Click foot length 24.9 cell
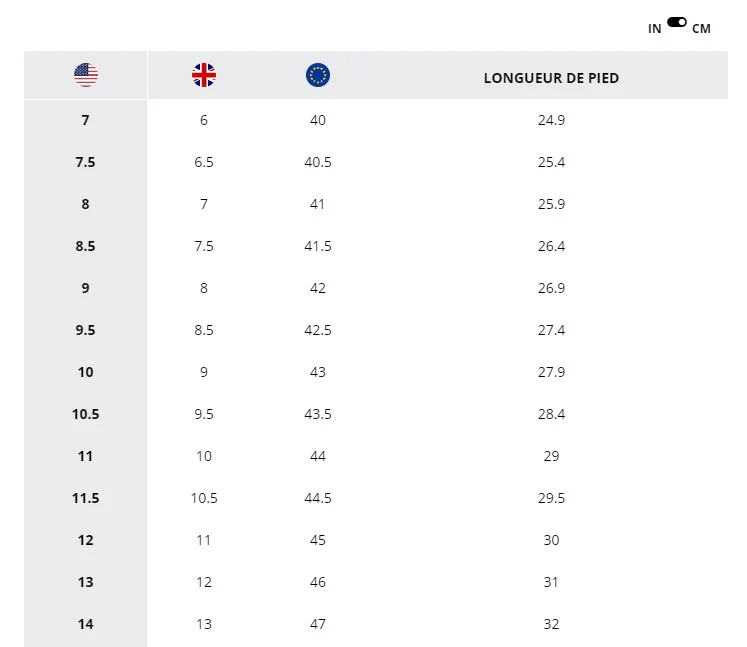The image size is (747, 647). [551, 120]
